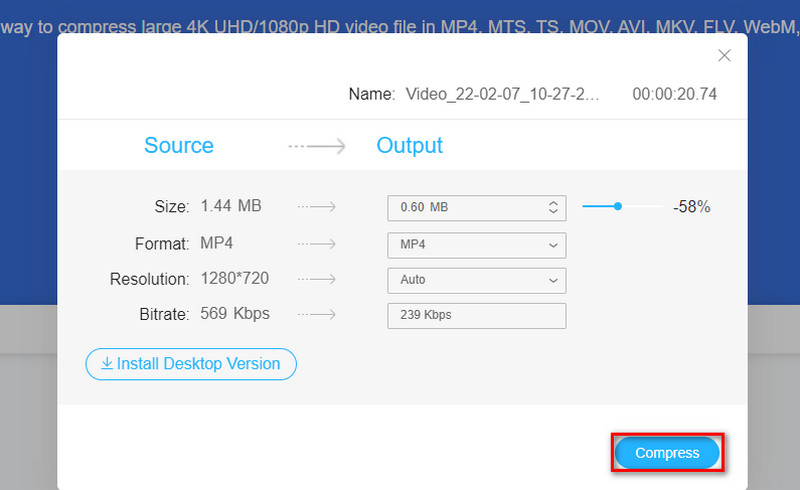This screenshot has width=800, height=490.
Task: Click the 0.60 MB output size field
Action: point(465,207)
